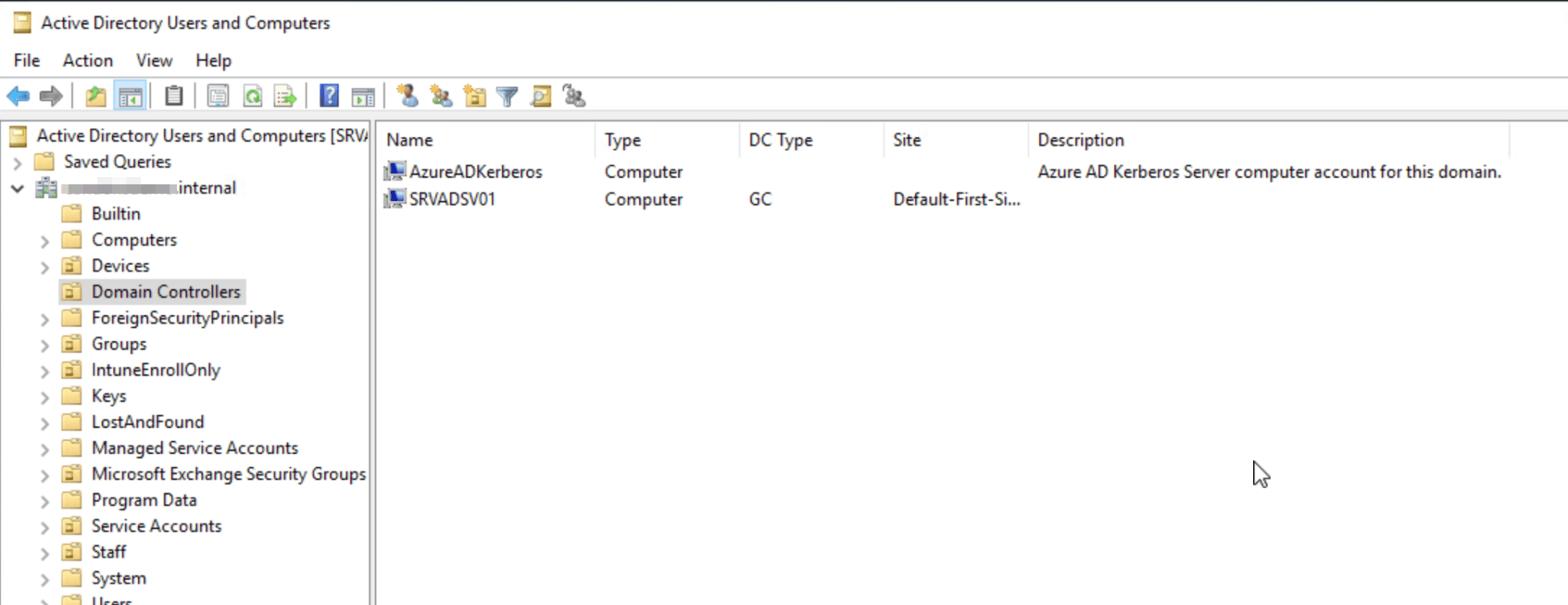Select the ForeignSecurityPrincipals container

tap(188, 318)
